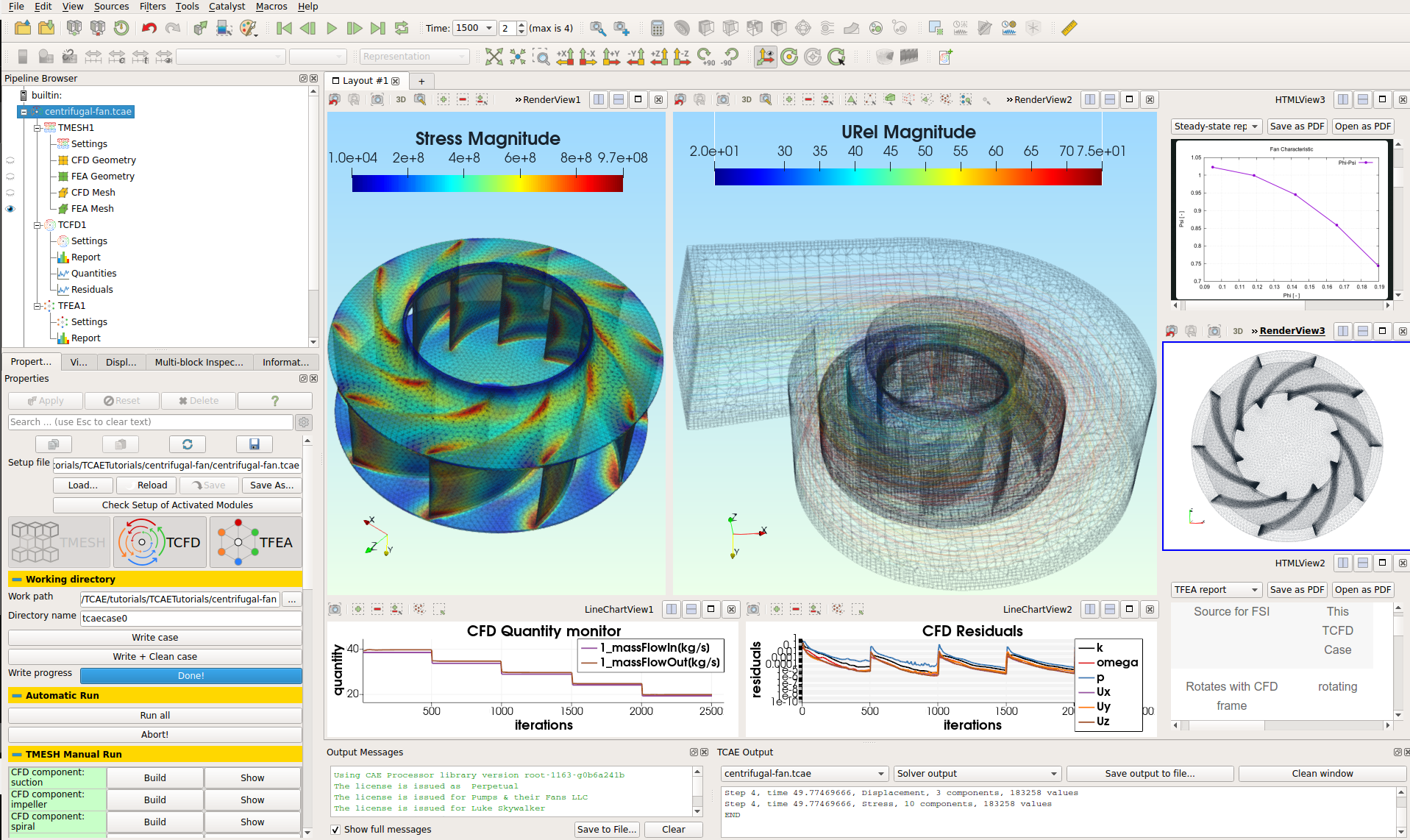This screenshot has height=840, width=1410.
Task: Click the Run all button
Action: click(x=155, y=716)
